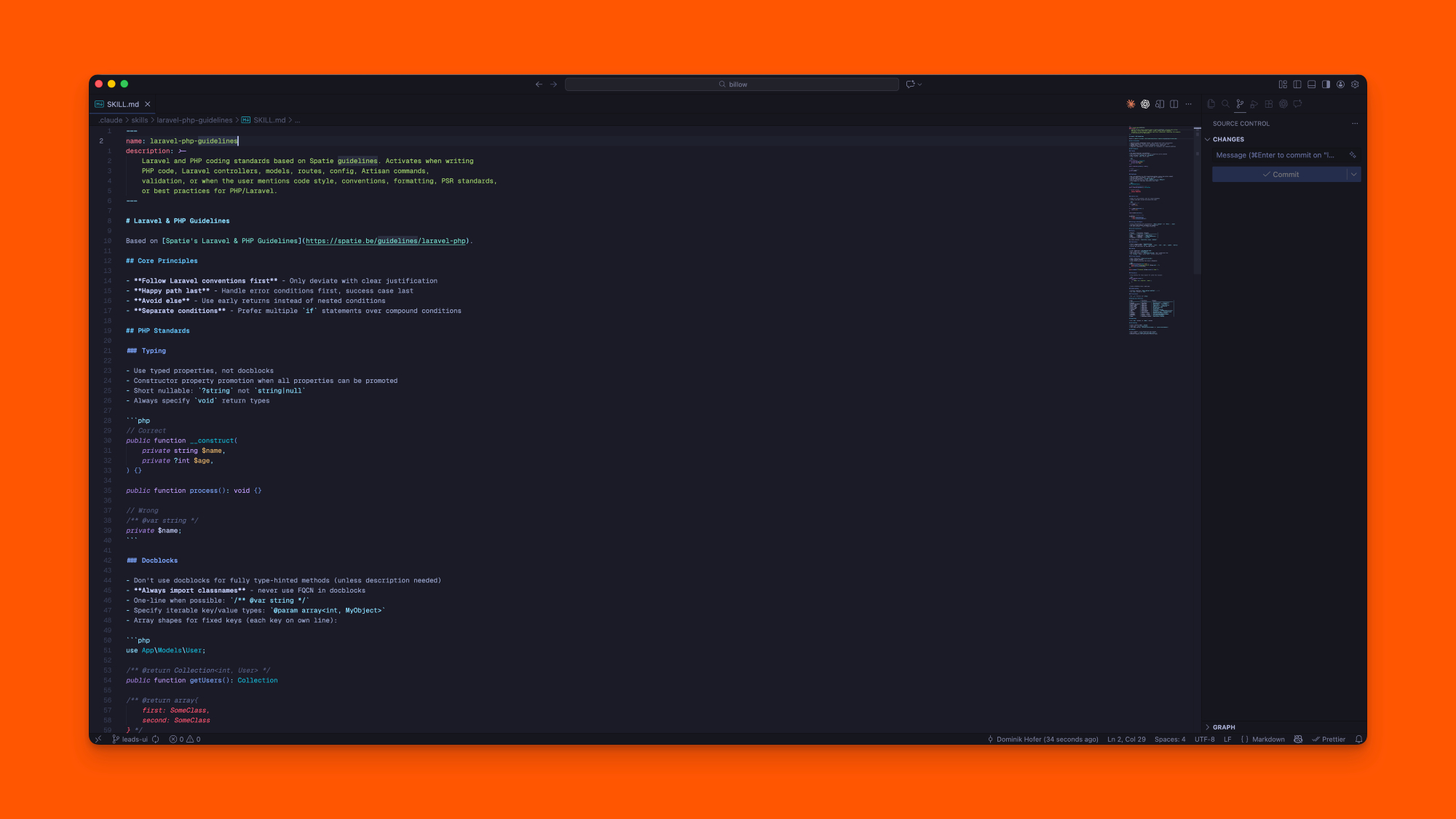Open chat dropdown chevron in title bar
The height and width of the screenshot is (819, 1456).
point(920,84)
